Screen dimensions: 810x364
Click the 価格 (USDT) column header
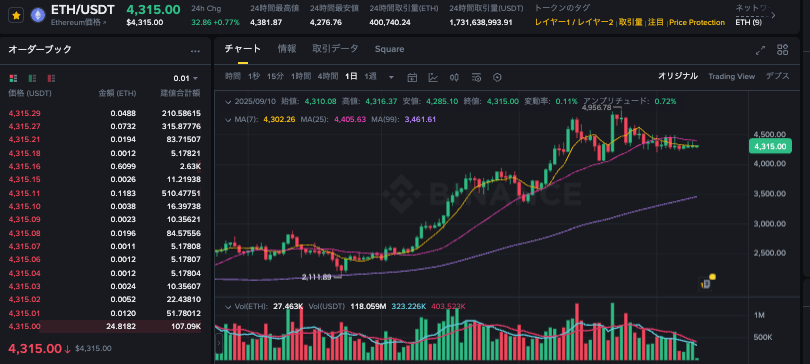pyautogui.click(x=30, y=93)
